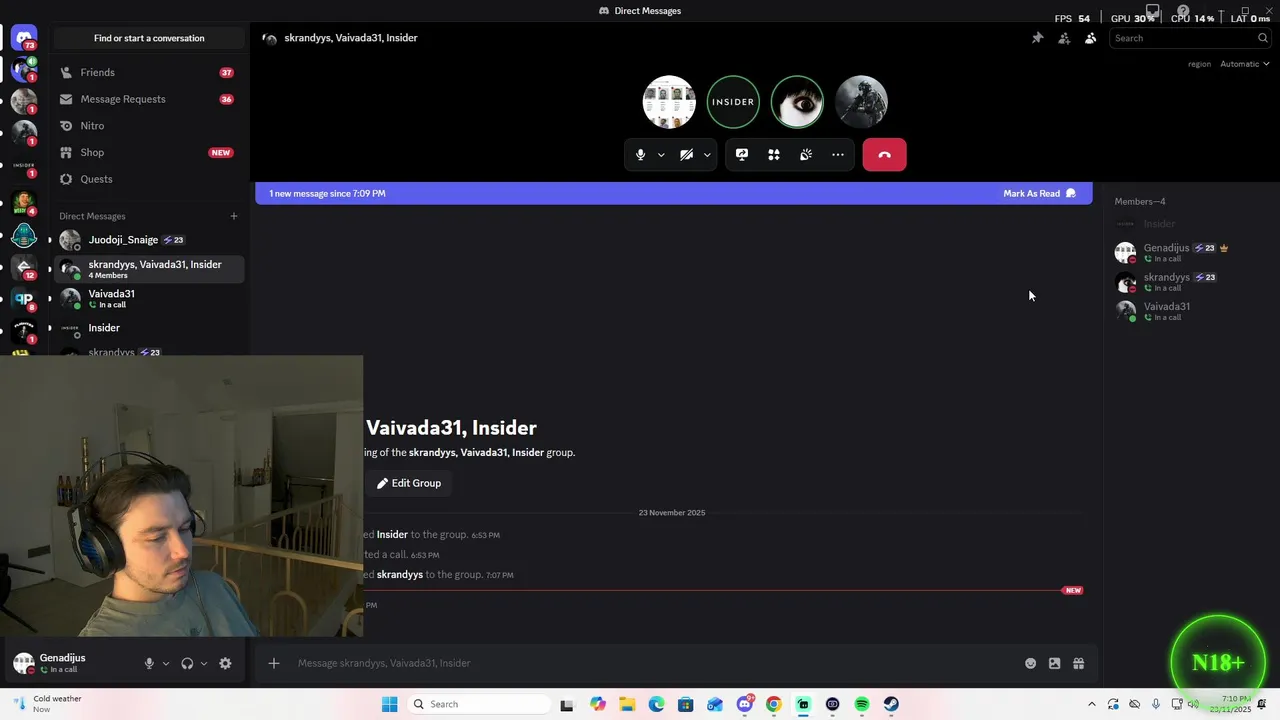Open the Quests page

(x=148, y=179)
